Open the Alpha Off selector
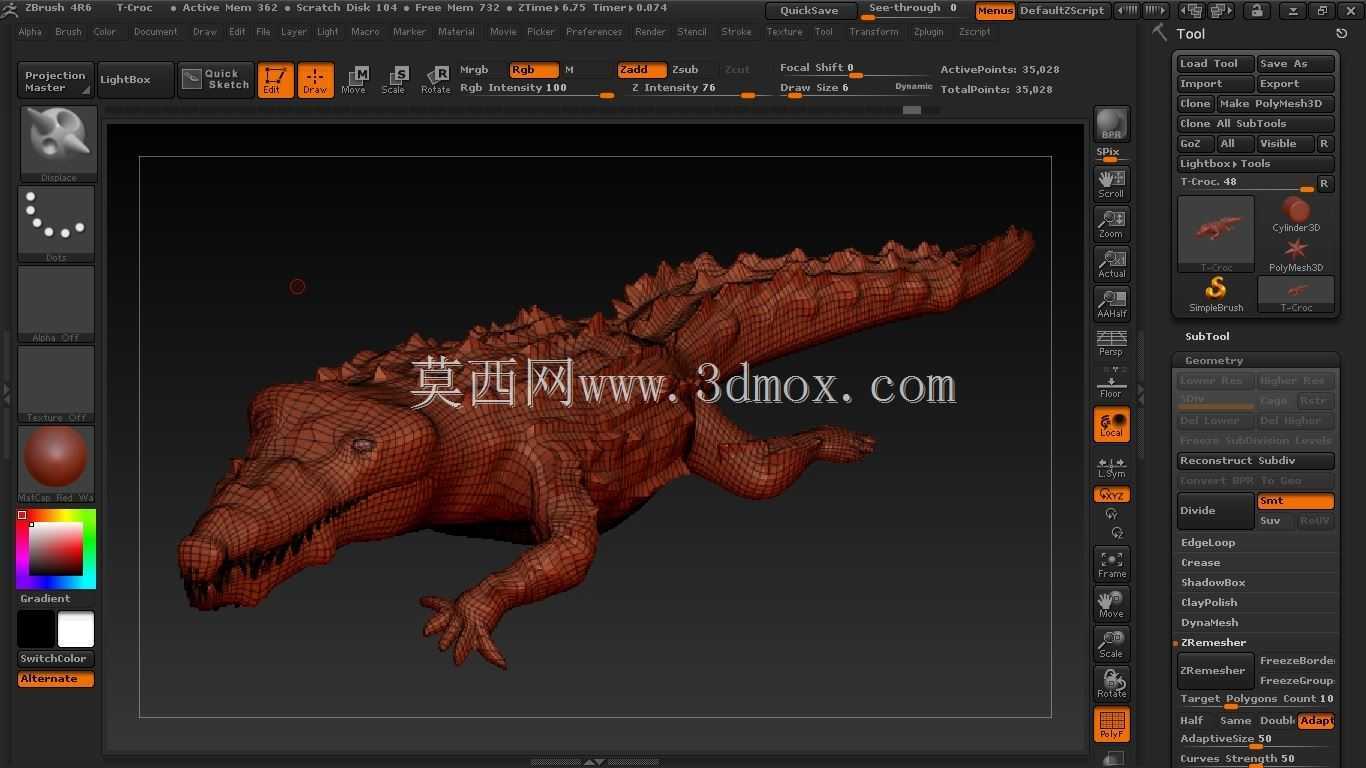Image resolution: width=1366 pixels, height=768 pixels. 56,303
